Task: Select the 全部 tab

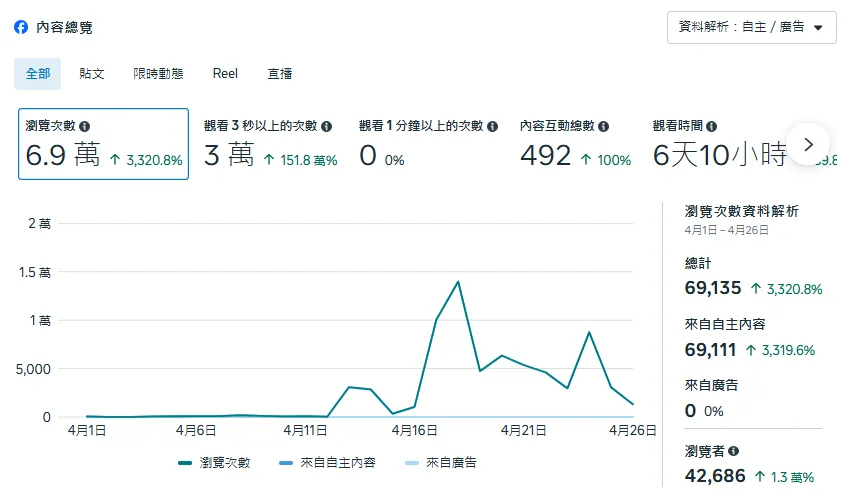Action: 38,74
